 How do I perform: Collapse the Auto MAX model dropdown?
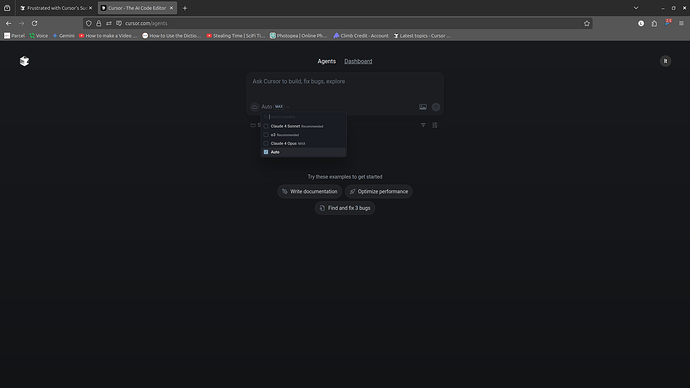click(275, 107)
